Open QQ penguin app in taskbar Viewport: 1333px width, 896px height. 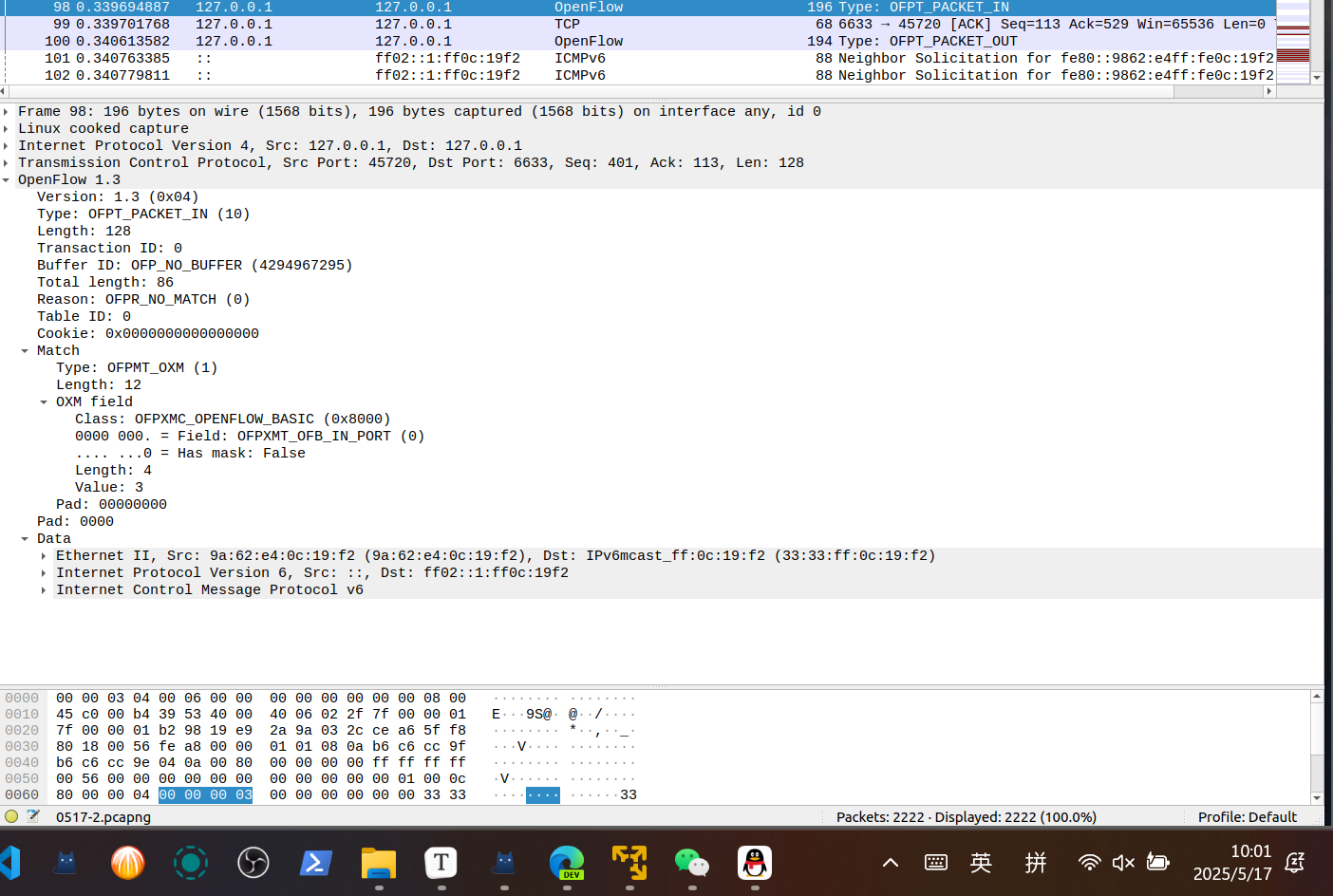point(754,862)
